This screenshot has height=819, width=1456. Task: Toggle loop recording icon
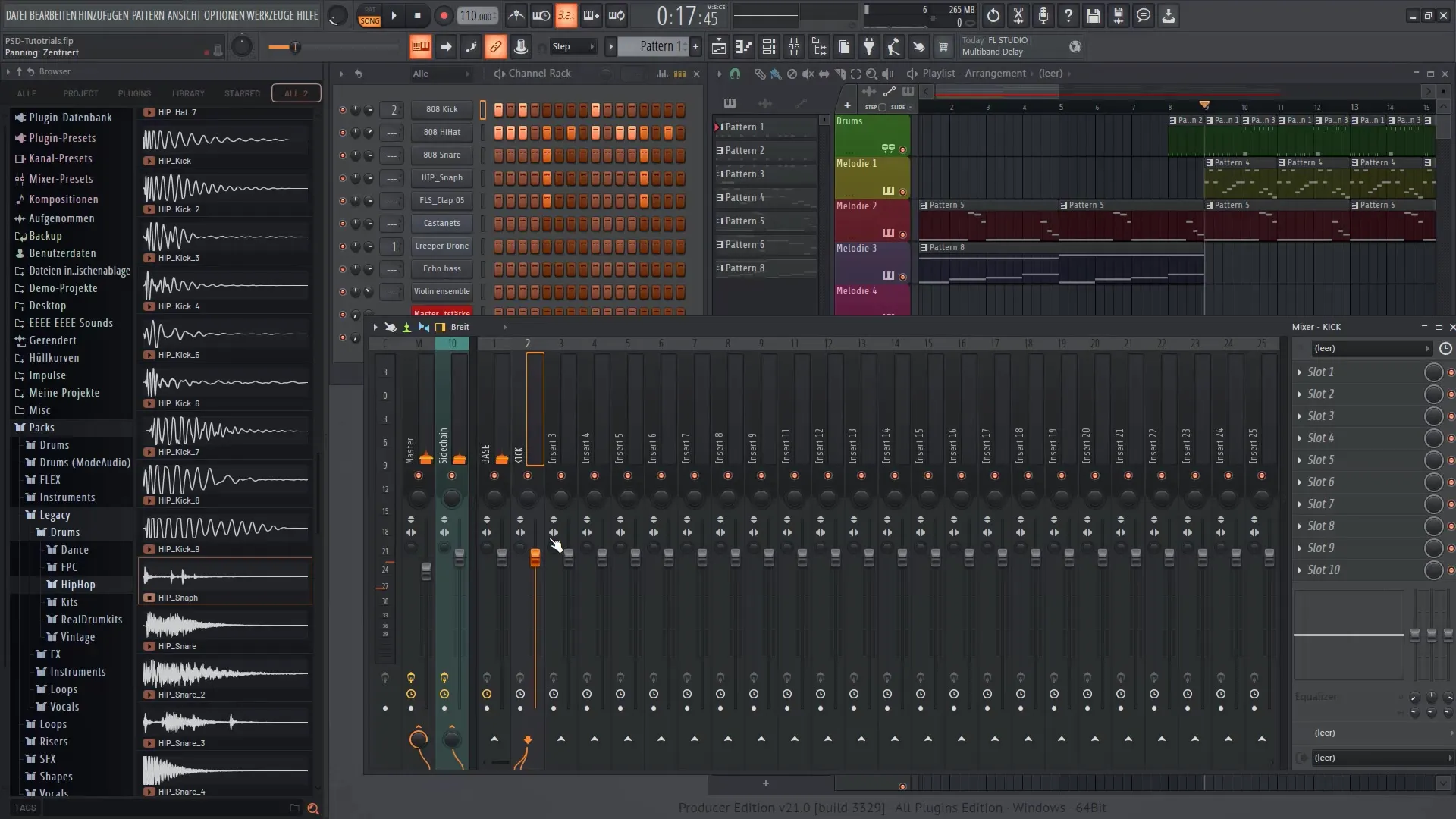click(x=617, y=15)
